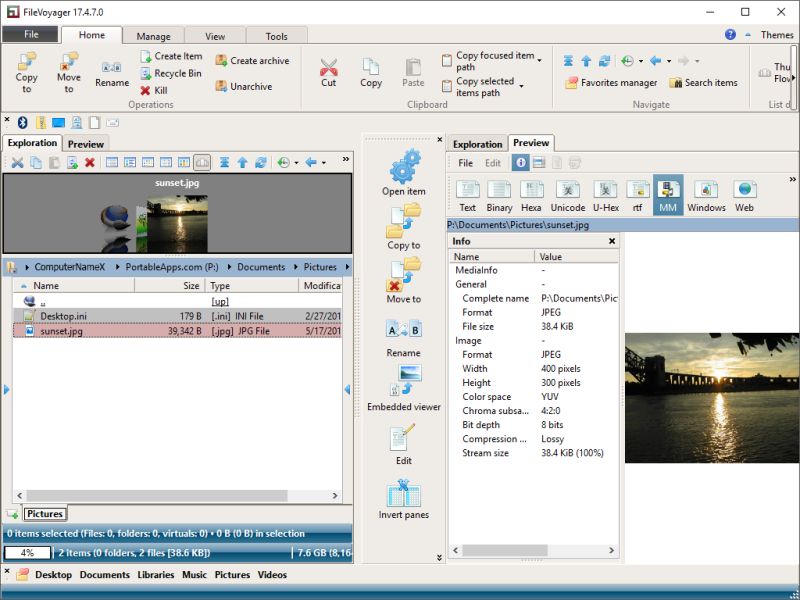Toggle the Bluetooth icon in the quick bar

[x=23, y=121]
